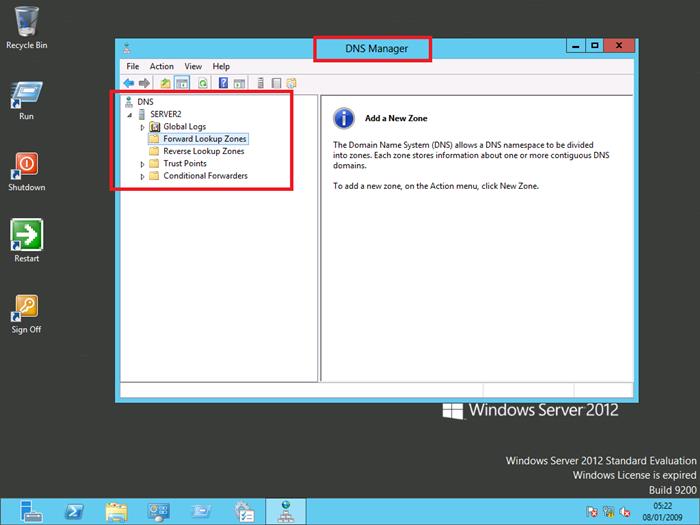Open the File menu
The image size is (700, 525).
[133, 67]
